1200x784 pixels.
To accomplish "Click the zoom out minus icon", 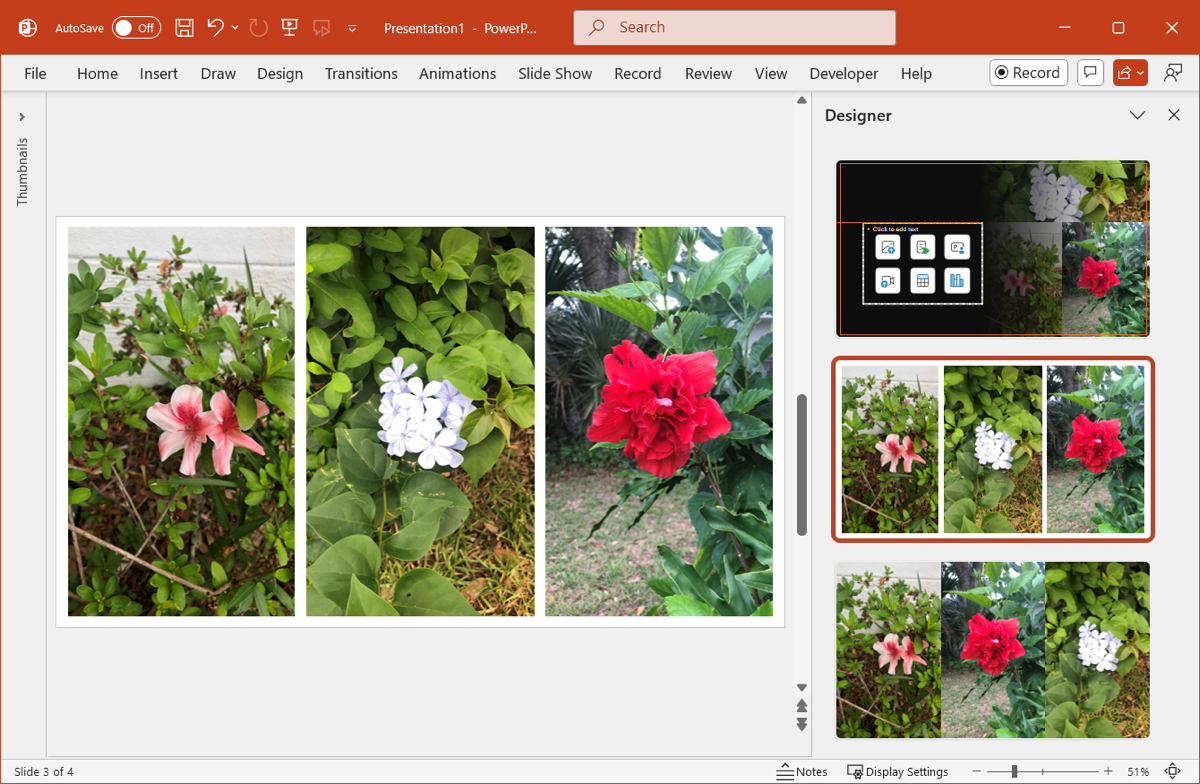I will [x=976, y=772].
